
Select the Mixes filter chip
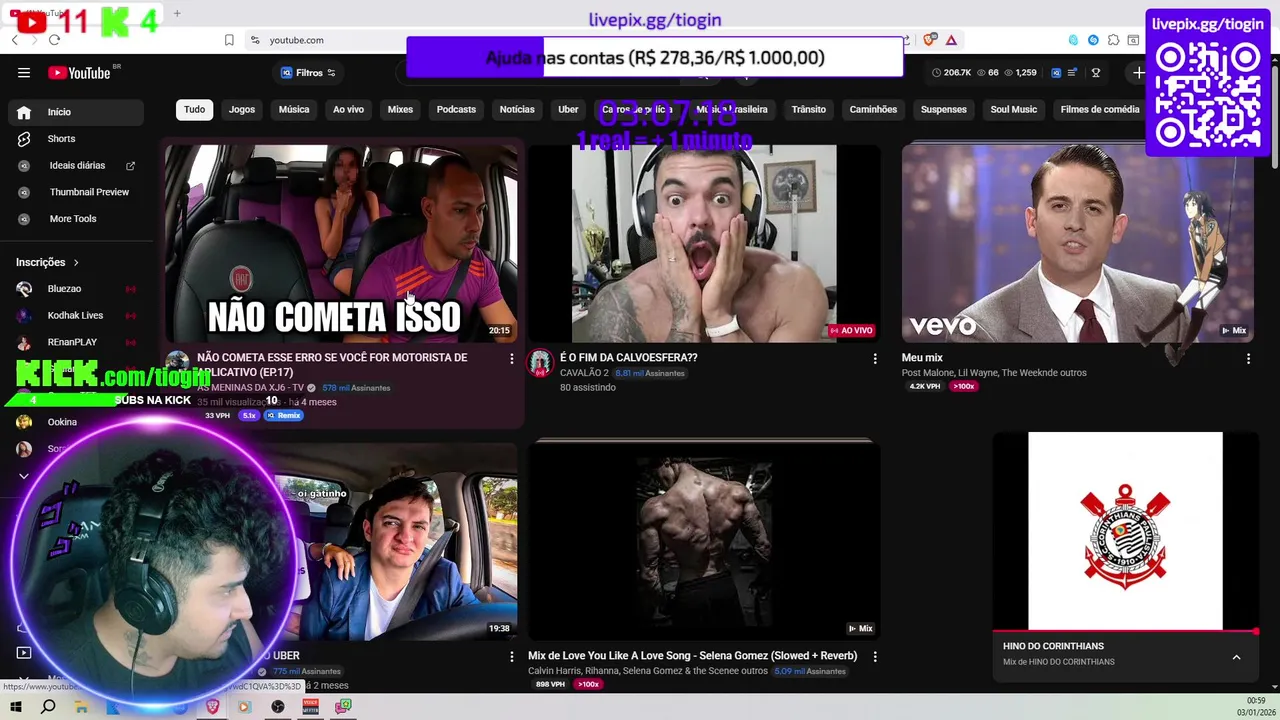tap(400, 109)
